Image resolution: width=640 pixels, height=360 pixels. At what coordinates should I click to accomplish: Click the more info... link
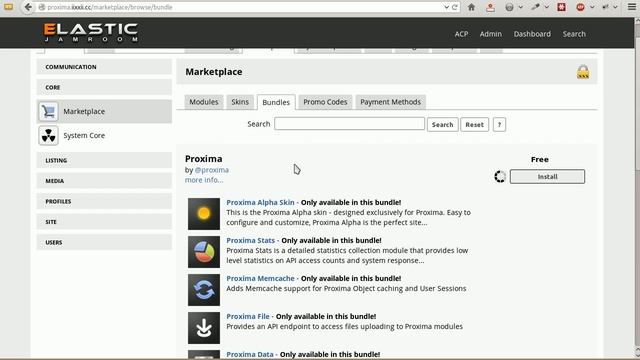[x=204, y=180]
